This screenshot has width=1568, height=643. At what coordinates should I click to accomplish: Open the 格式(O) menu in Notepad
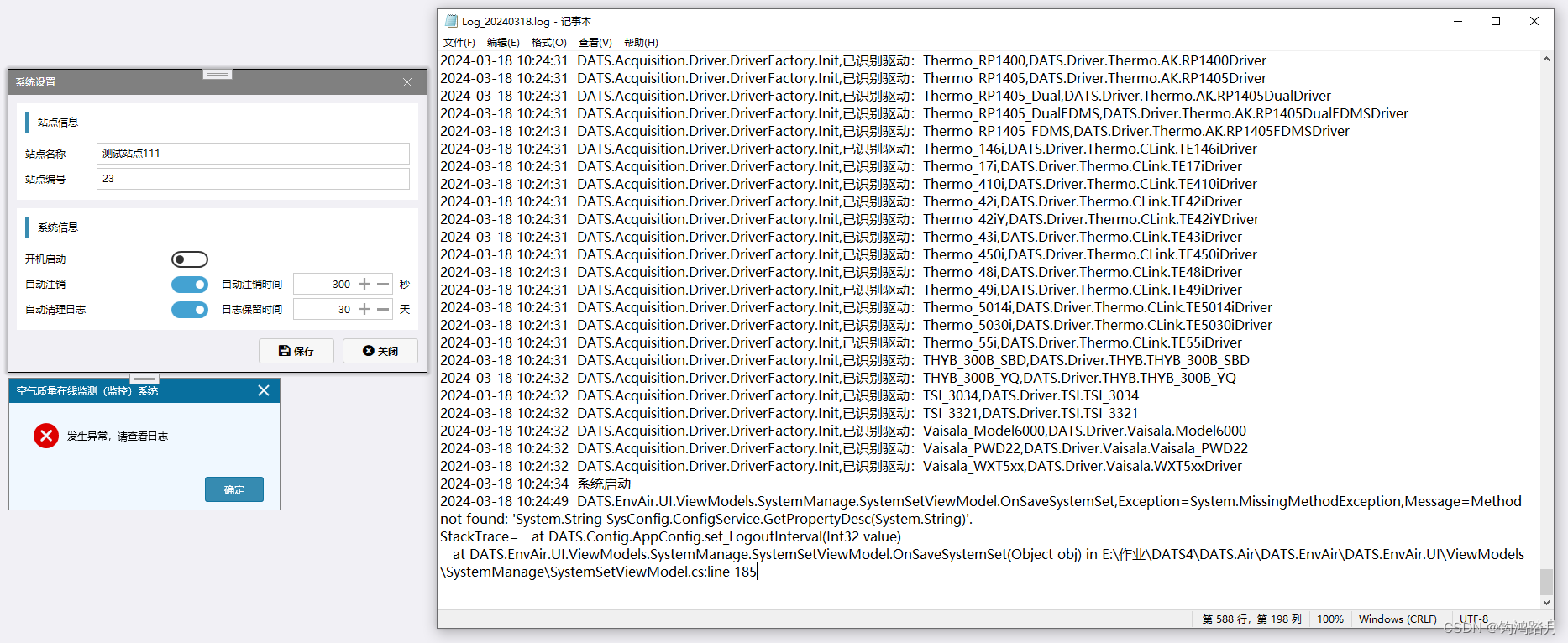click(x=549, y=42)
